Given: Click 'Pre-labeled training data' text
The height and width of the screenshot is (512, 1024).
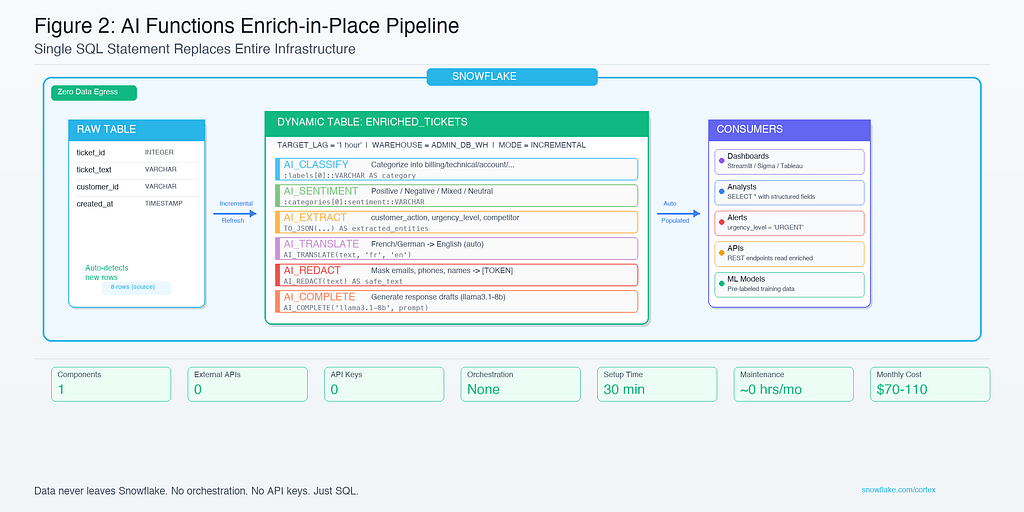Looking at the screenshot, I should pos(761,288).
